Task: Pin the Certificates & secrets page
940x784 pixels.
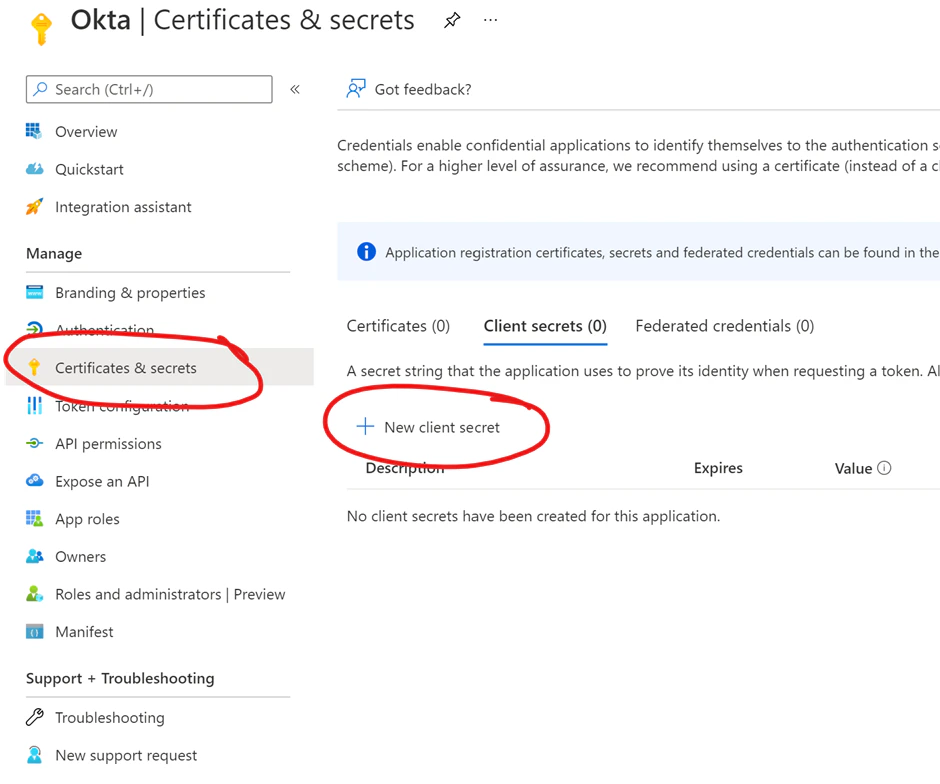Action: (x=452, y=19)
